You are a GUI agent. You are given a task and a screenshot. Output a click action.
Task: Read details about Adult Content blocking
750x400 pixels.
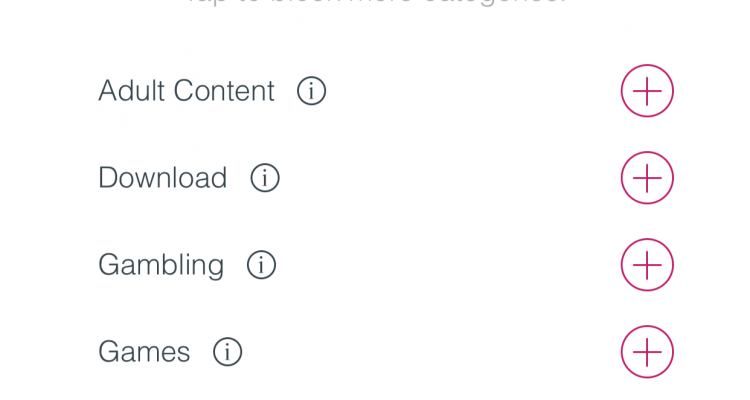point(311,91)
